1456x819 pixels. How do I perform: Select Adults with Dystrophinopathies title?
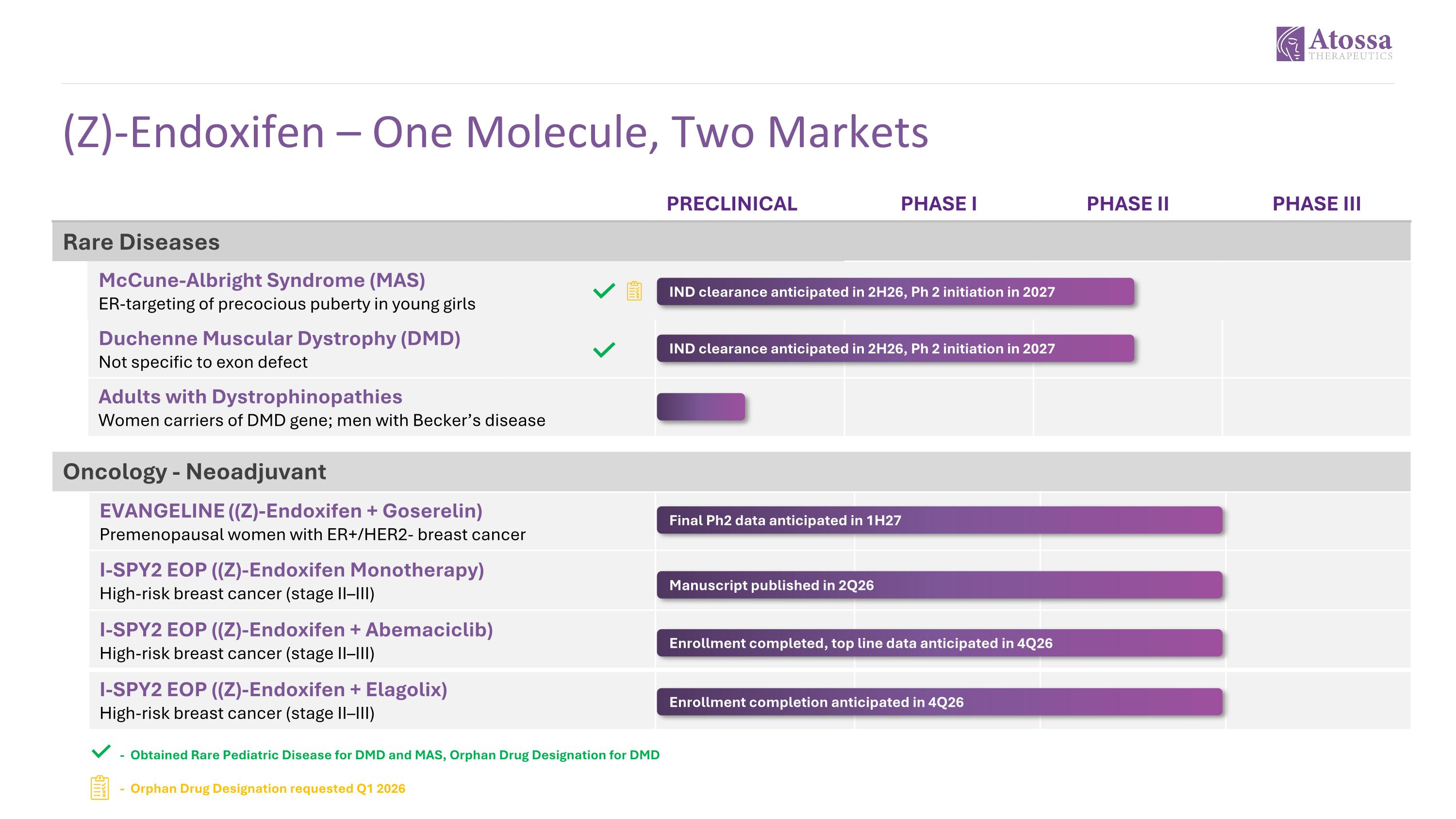pos(250,396)
